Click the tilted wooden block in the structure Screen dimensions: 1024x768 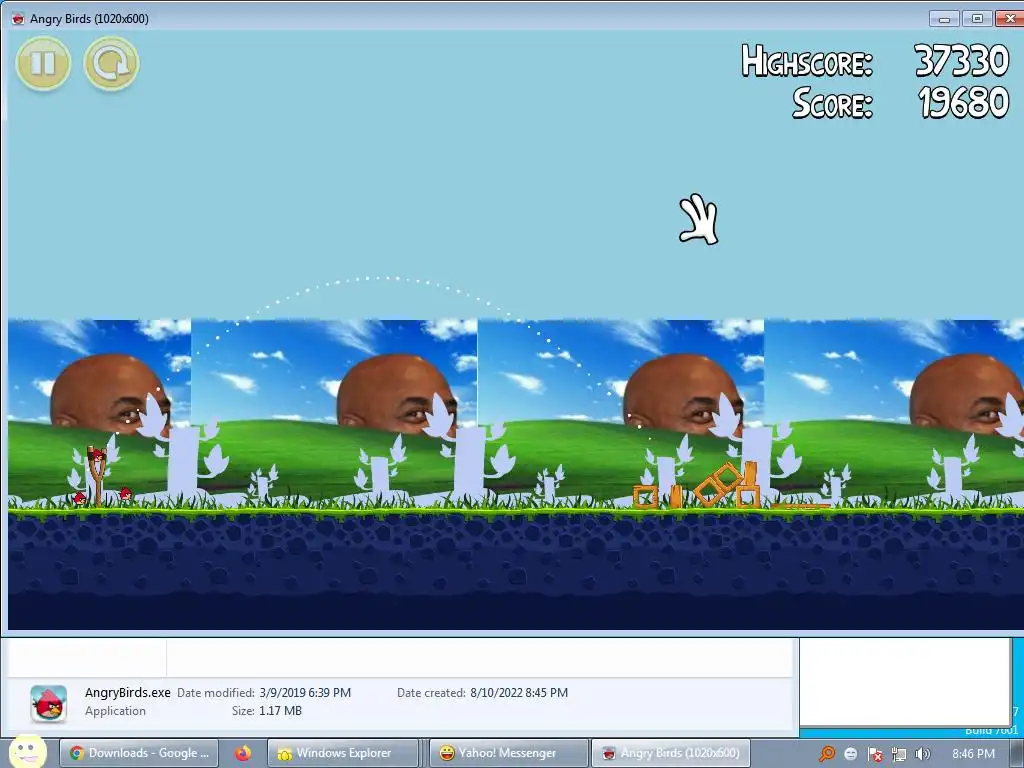click(717, 485)
